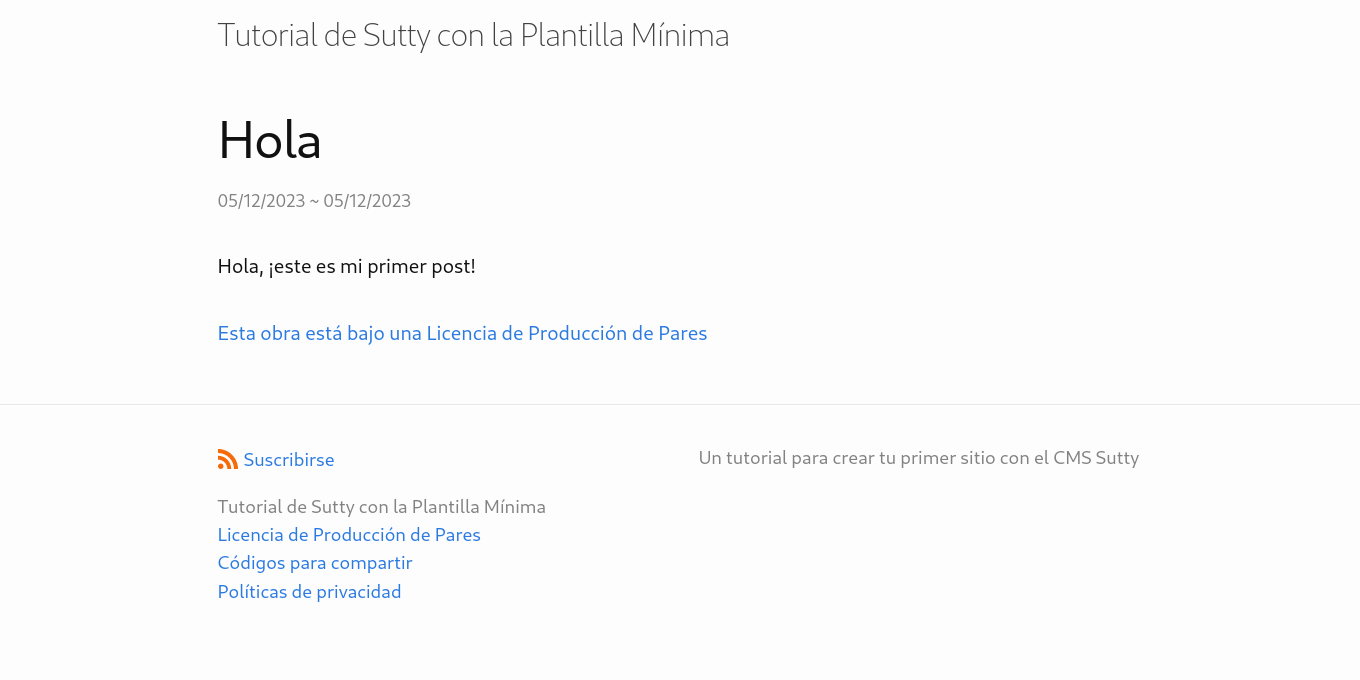Select the post body text 'Hola, ¡este es mi primer post!'
Screen dimensions: 1360x680
(x=346, y=266)
